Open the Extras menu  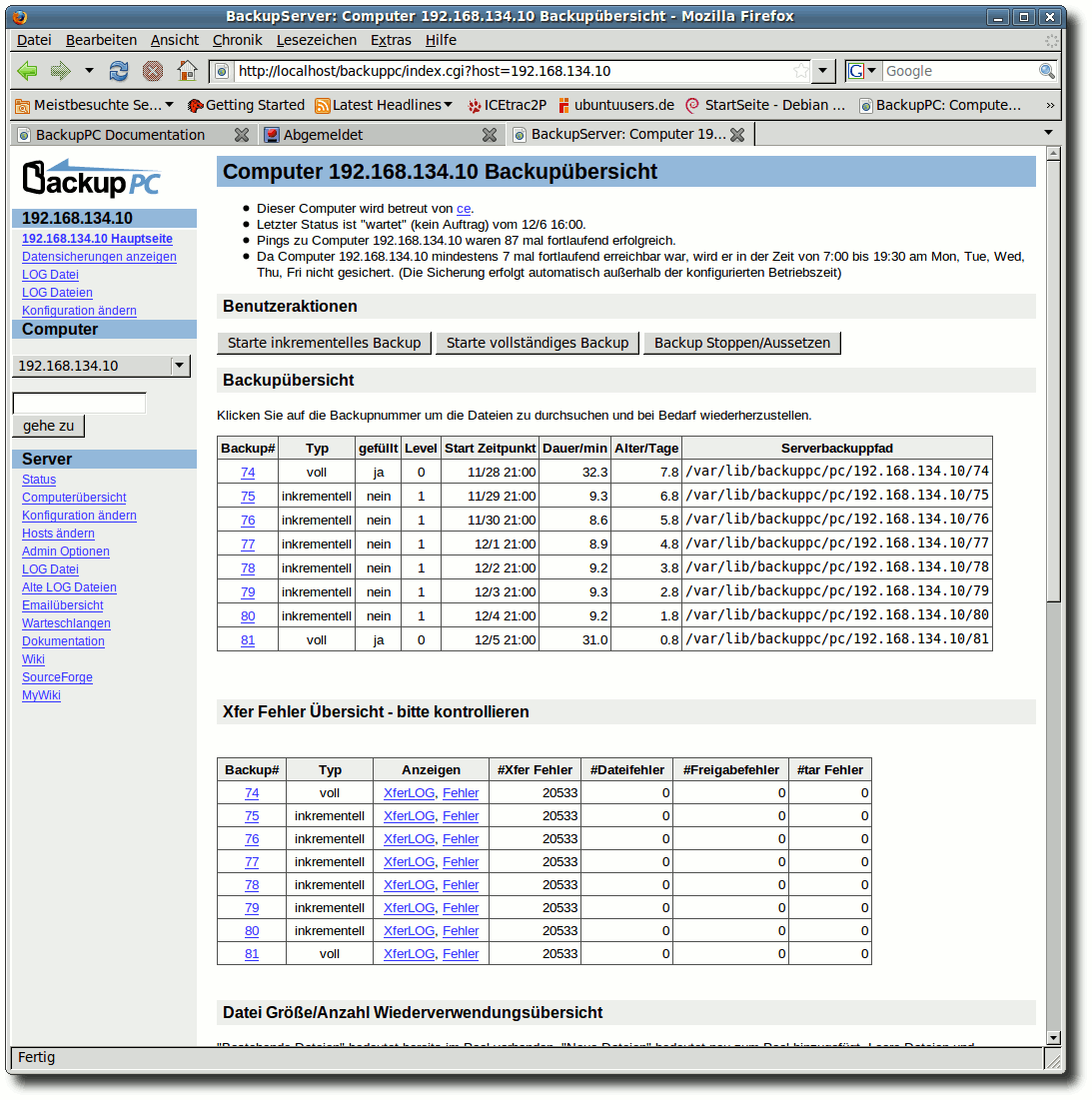click(391, 40)
